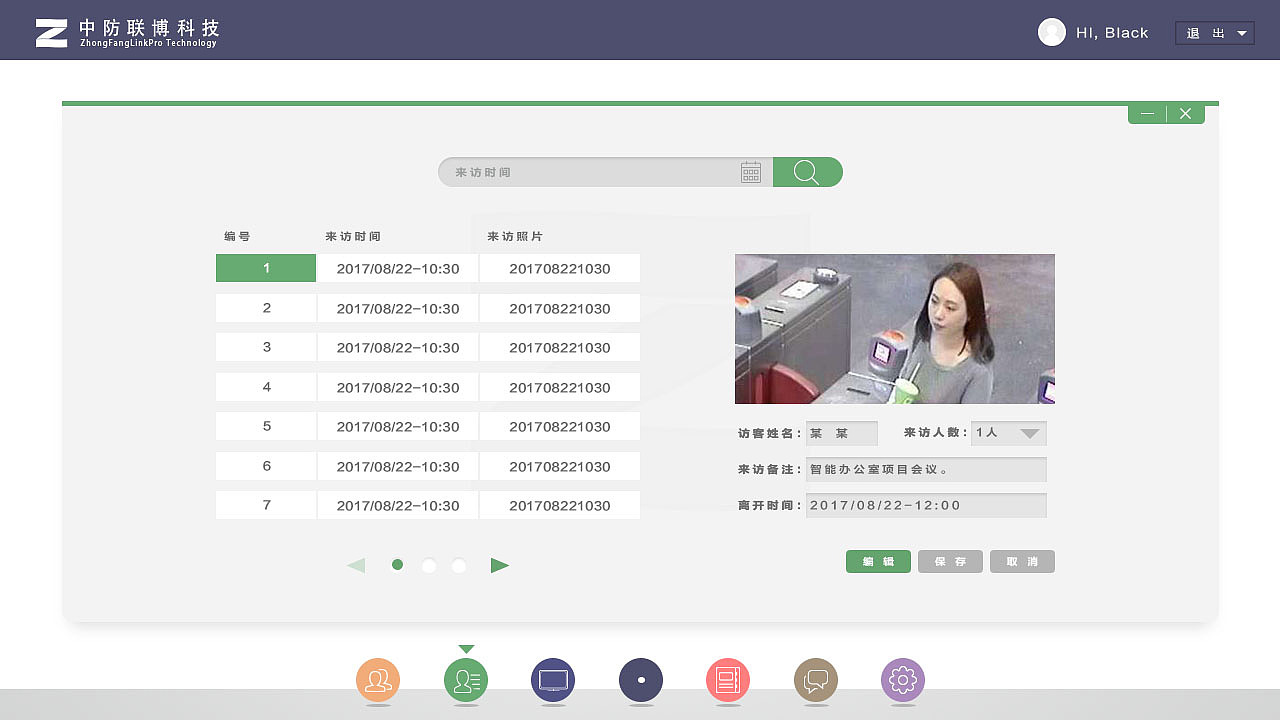Screen dimensions: 1280x720
Task: Click visit time cell in row 2
Action: tap(398, 308)
